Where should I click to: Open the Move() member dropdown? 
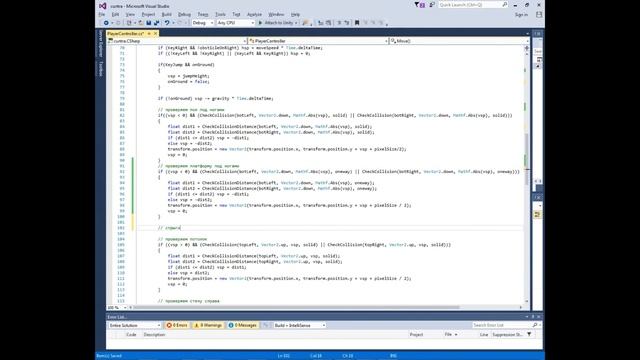point(459,41)
